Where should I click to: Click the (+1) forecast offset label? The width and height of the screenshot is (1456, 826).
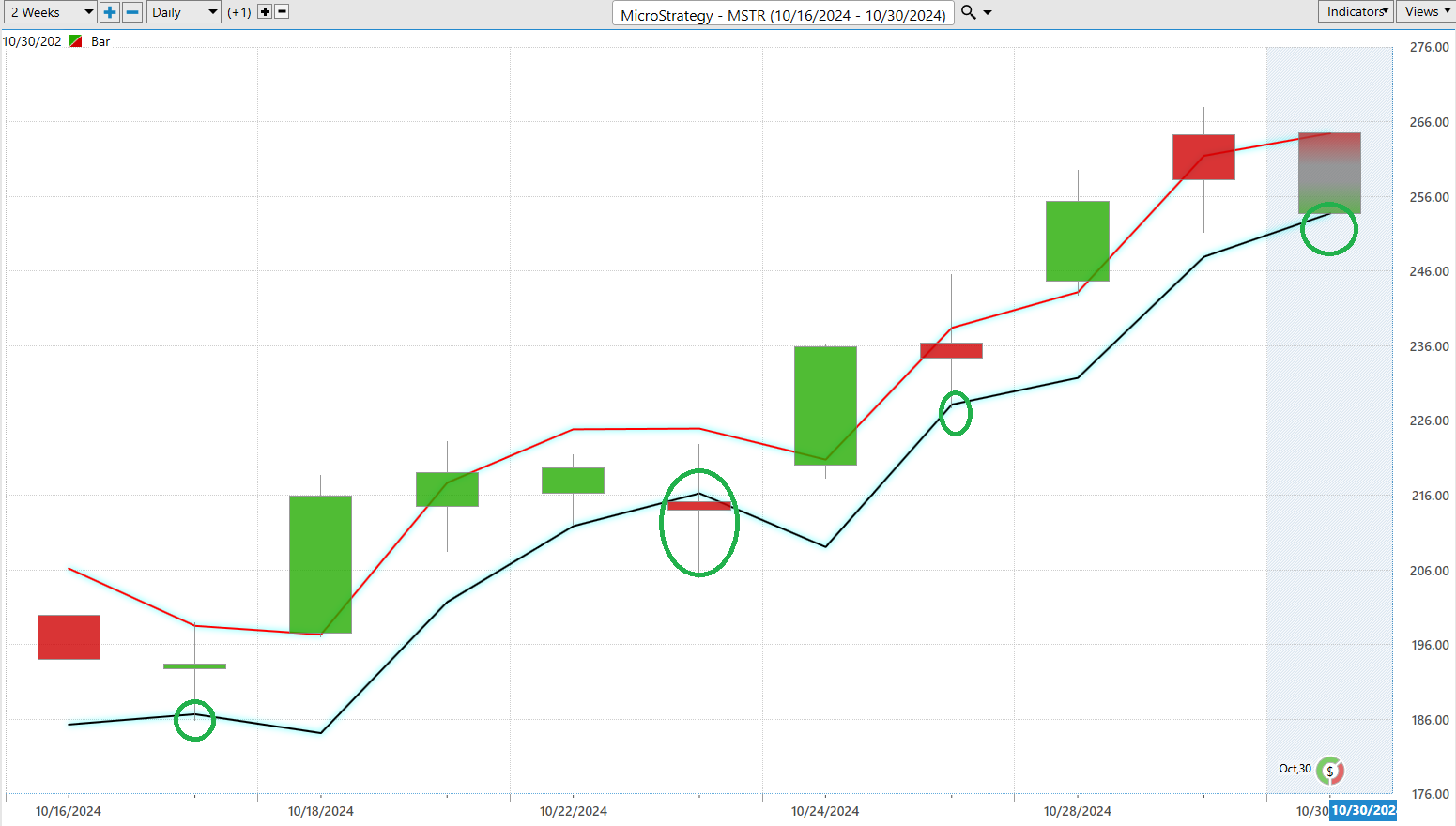(x=239, y=12)
